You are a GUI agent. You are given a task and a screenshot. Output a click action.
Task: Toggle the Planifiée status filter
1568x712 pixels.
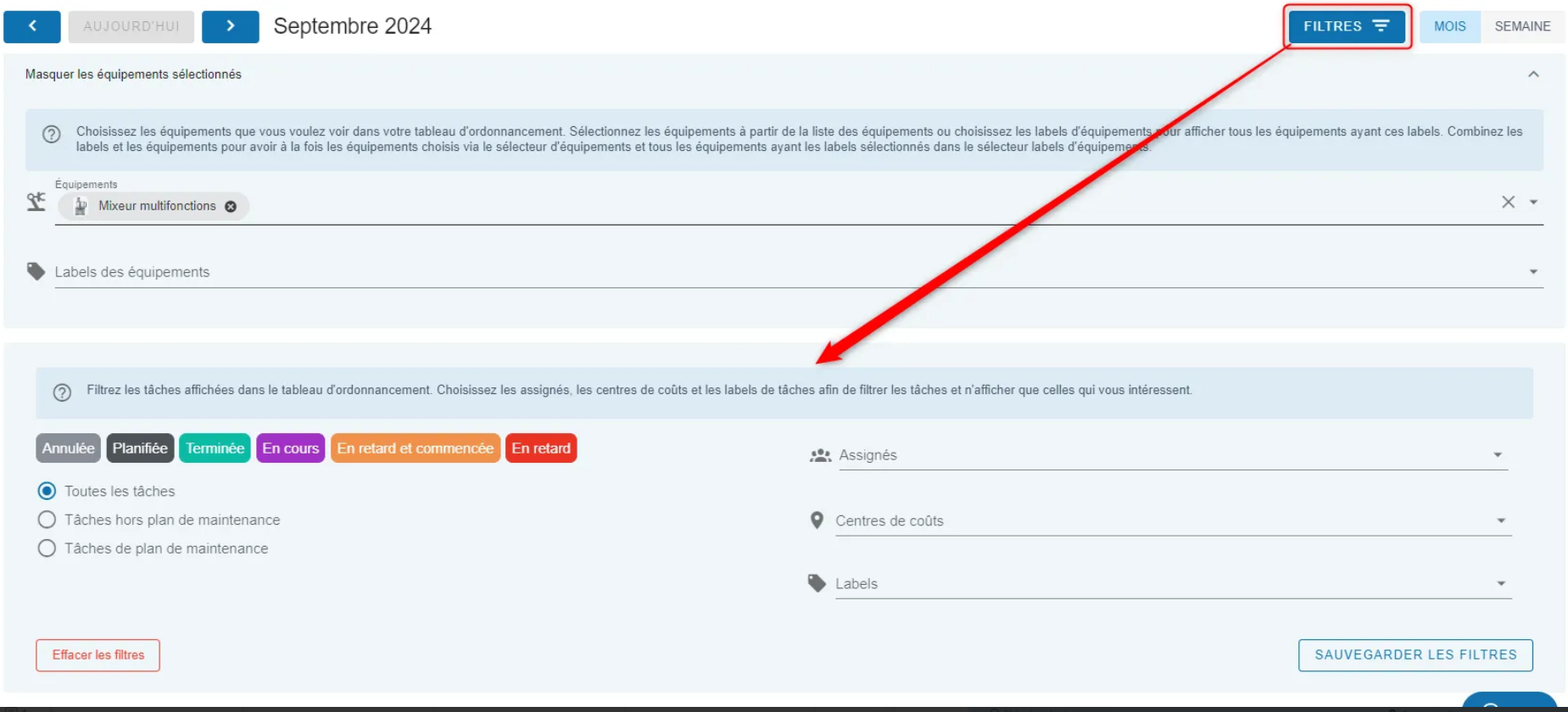pos(140,448)
